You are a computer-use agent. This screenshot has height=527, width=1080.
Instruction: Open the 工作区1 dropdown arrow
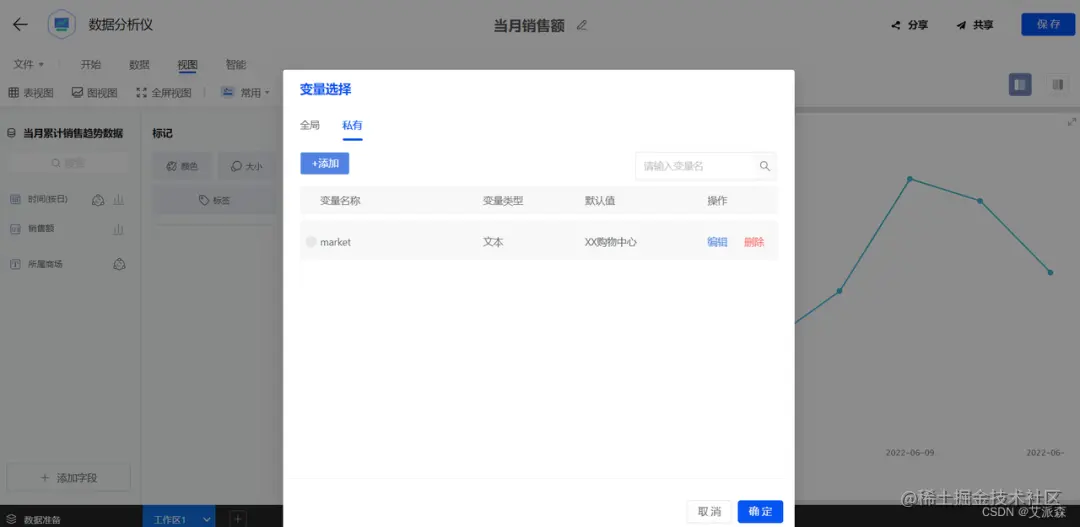tap(206, 519)
